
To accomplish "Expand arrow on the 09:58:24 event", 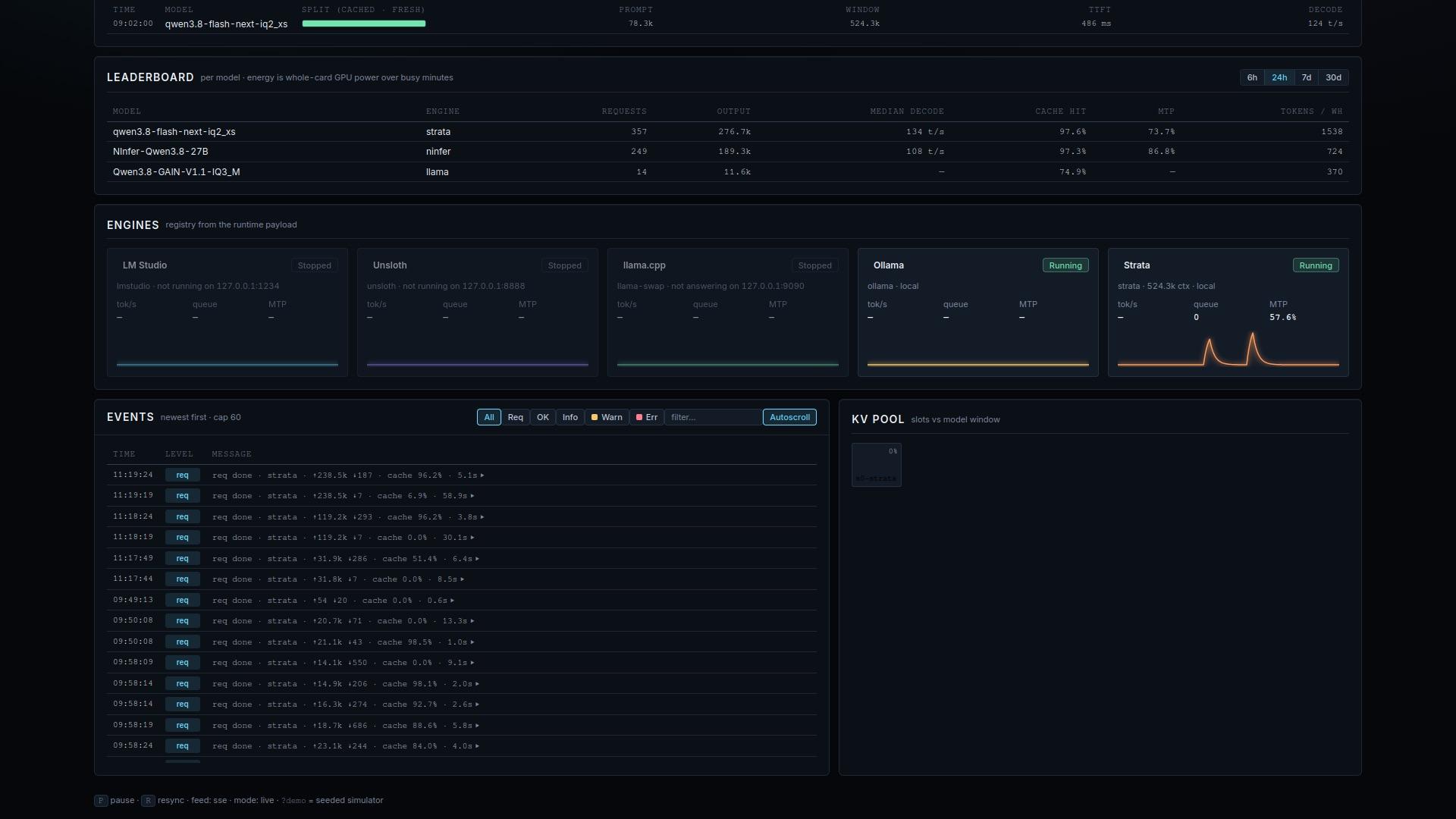I will click(x=477, y=746).
